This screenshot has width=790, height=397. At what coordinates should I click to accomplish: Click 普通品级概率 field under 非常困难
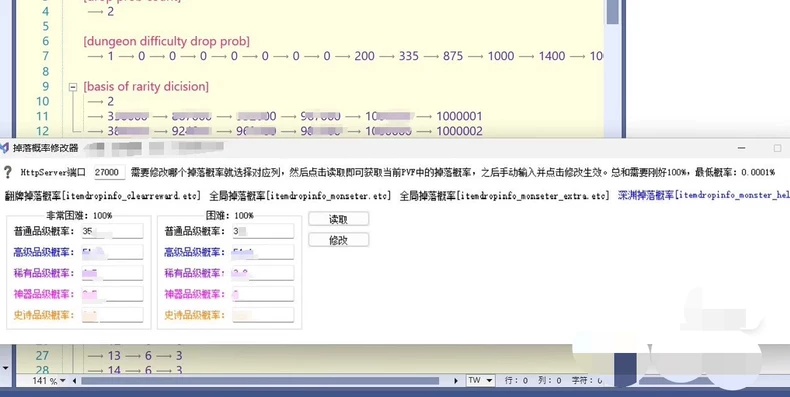click(x=112, y=231)
